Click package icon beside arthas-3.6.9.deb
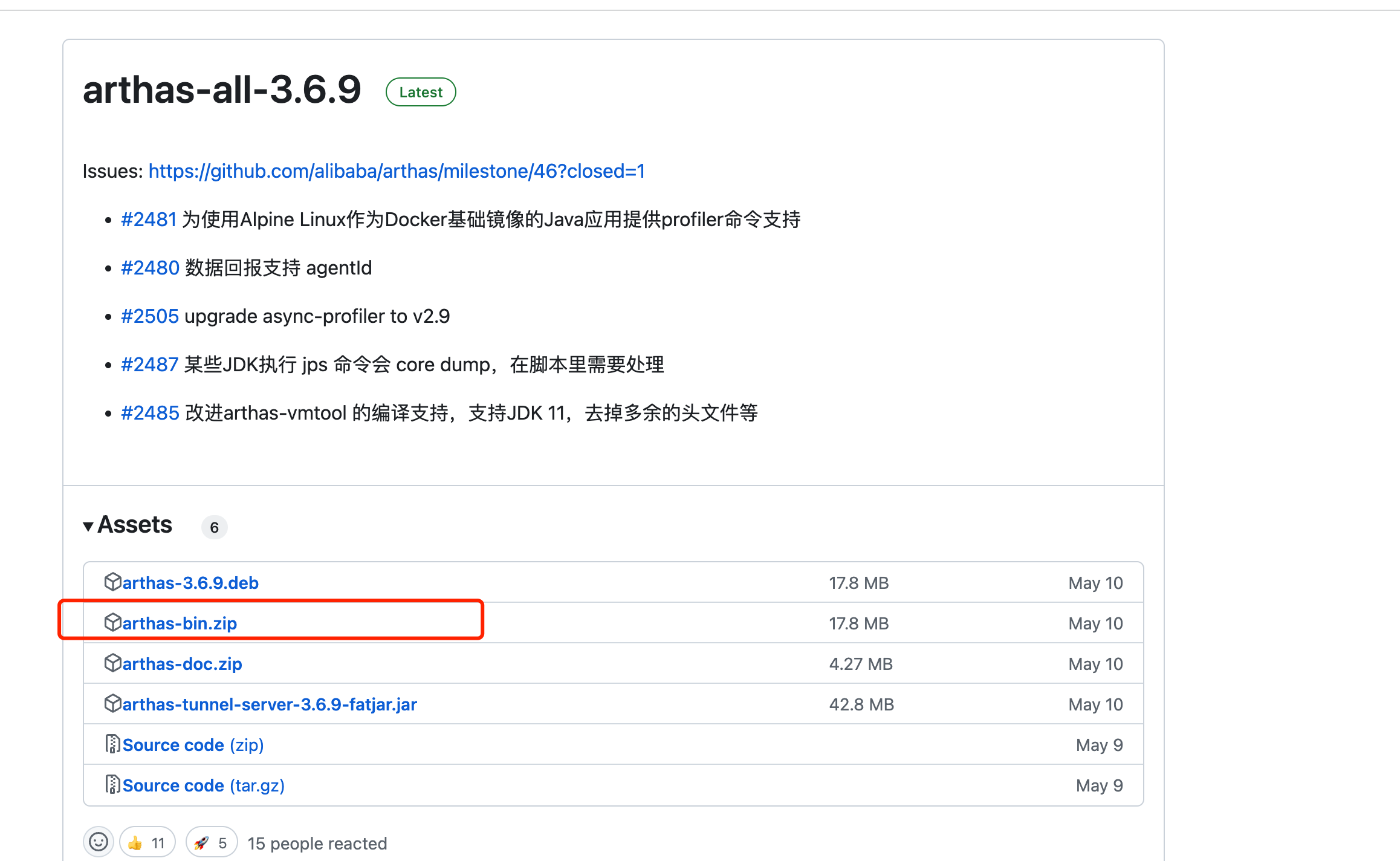The height and width of the screenshot is (861, 1400). click(112, 582)
